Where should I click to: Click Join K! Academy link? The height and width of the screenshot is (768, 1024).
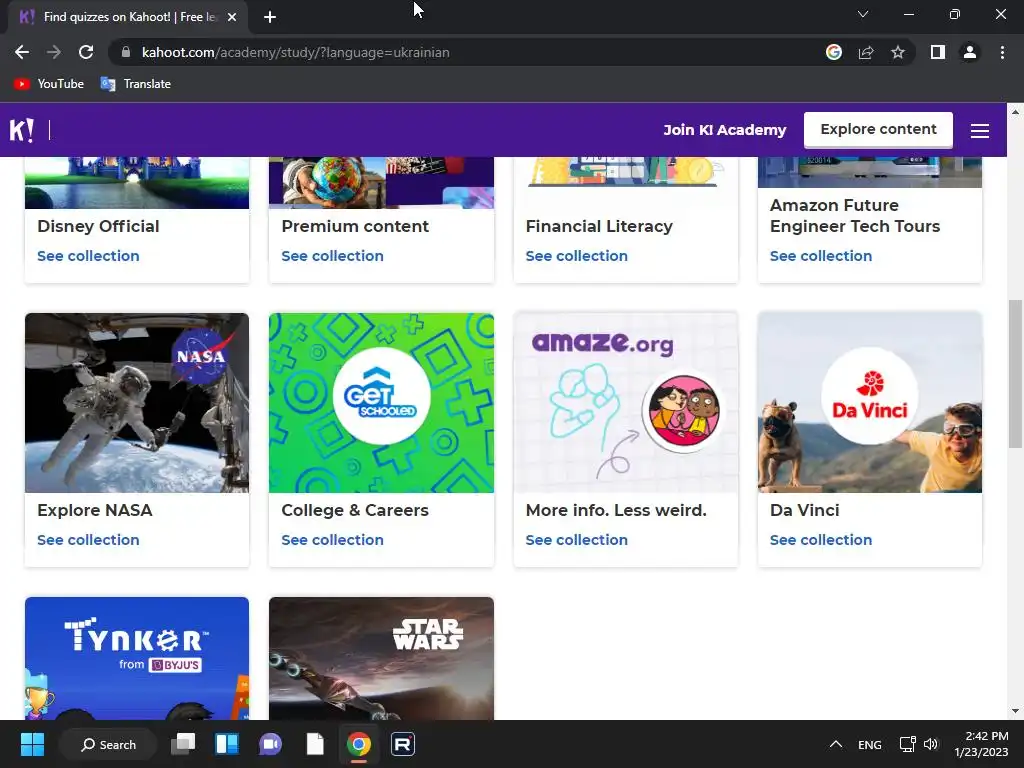(724, 130)
